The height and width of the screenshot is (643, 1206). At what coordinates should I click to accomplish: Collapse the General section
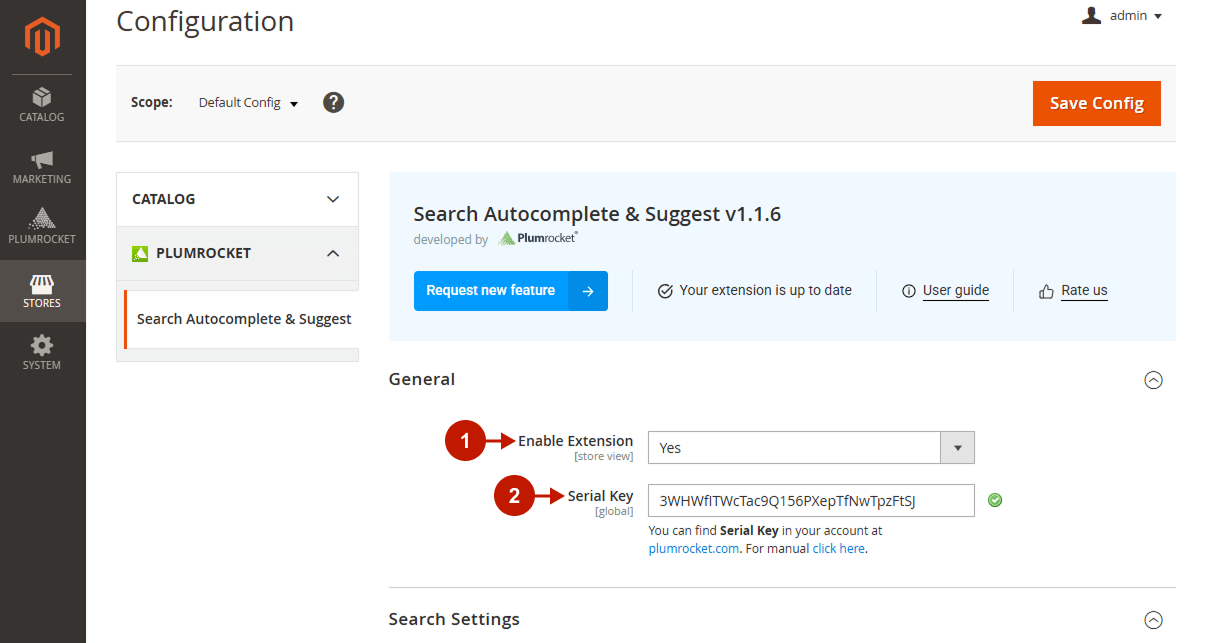[1153, 380]
